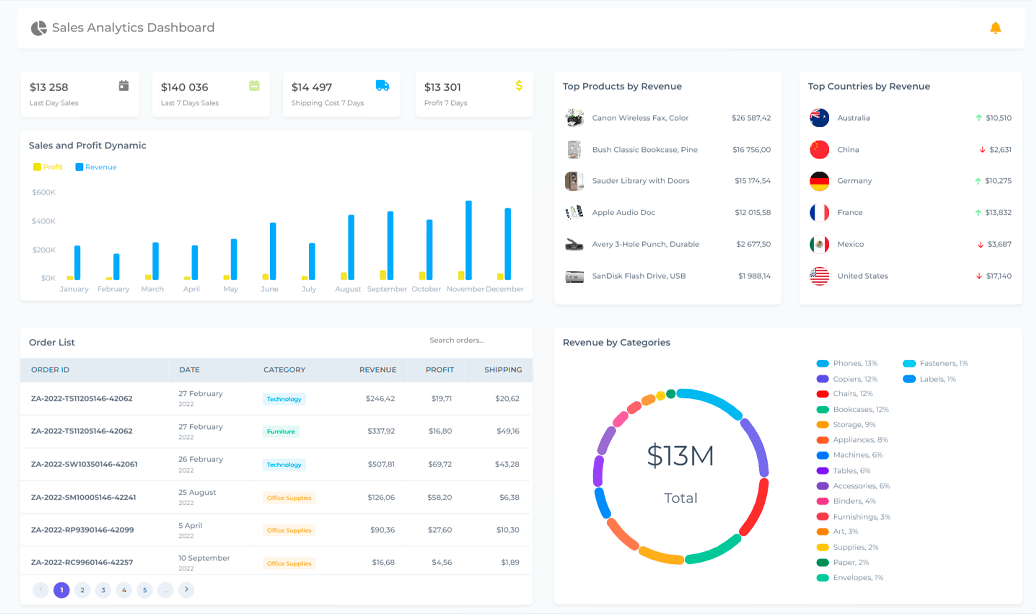This screenshot has width=1036, height=614.
Task: Click the France flag icon
Action: [x=819, y=212]
